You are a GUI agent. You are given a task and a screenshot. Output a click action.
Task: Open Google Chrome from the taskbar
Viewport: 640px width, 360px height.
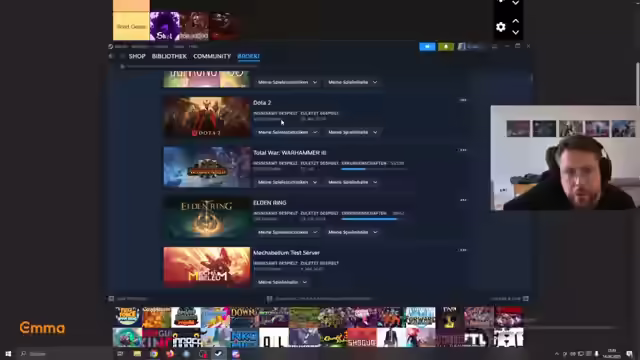[x=153, y=354]
